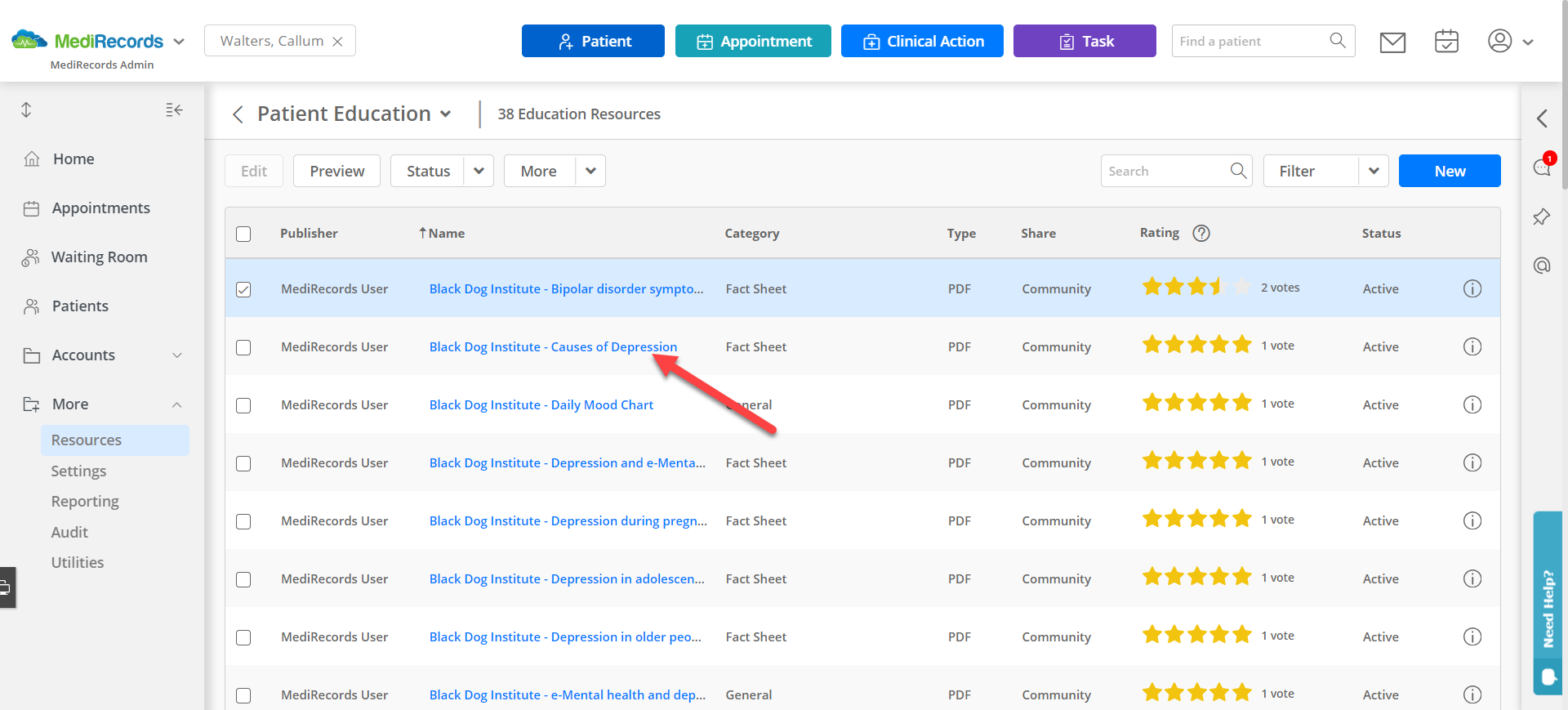This screenshot has height=710, width=1568.
Task: Open Black Dog Institute - Causes of Depression link
Action: point(553,346)
